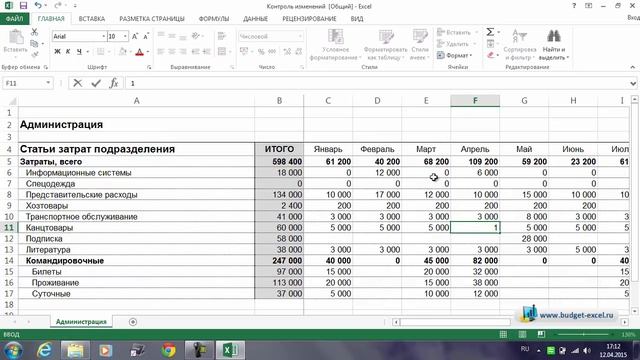
Task: Open the Шрифт group dialog launcher
Action: coord(149,67)
